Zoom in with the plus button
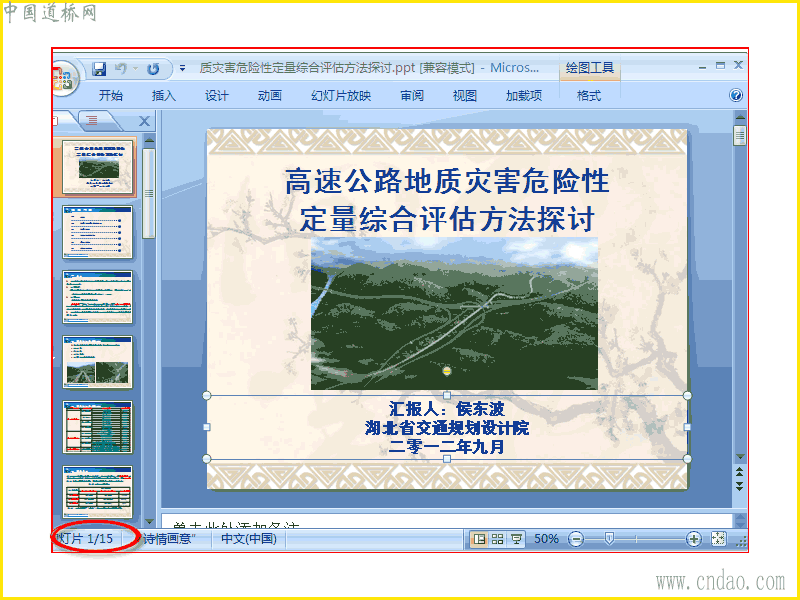The width and height of the screenshot is (800, 600). point(693,539)
